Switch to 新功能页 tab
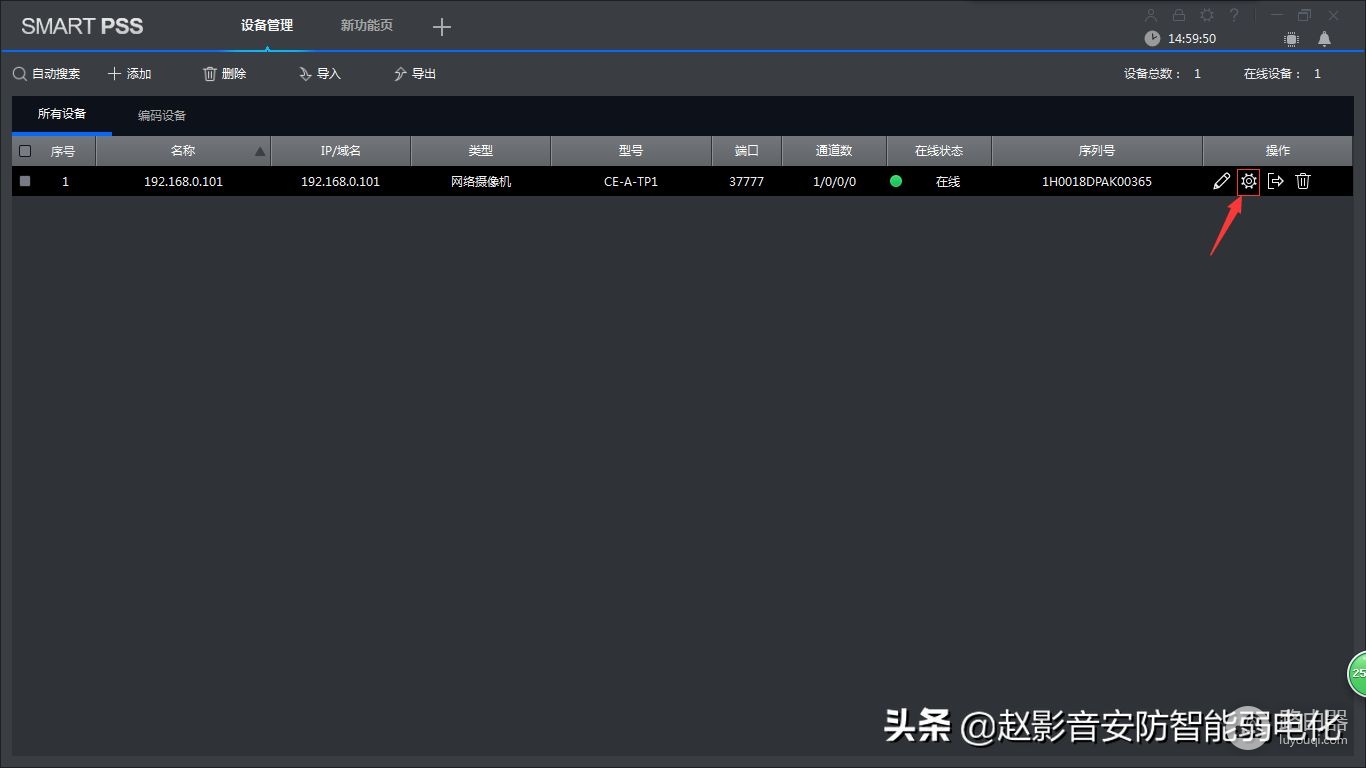 pyautogui.click(x=366, y=25)
